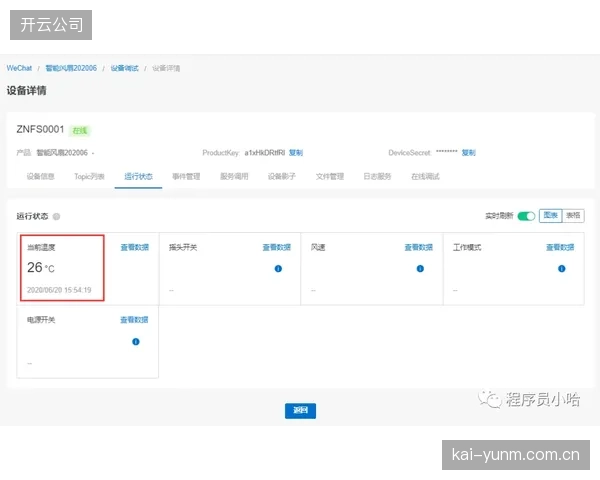Toggle the 实时刷新 switch

(526, 216)
